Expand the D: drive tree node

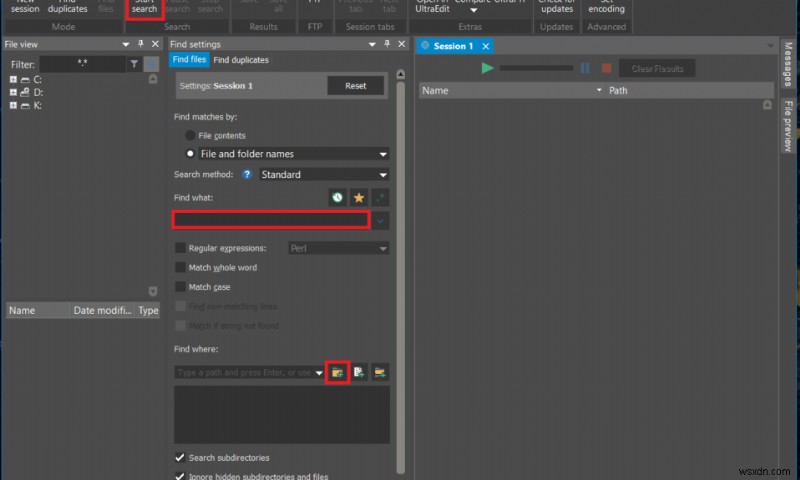[x=13, y=92]
